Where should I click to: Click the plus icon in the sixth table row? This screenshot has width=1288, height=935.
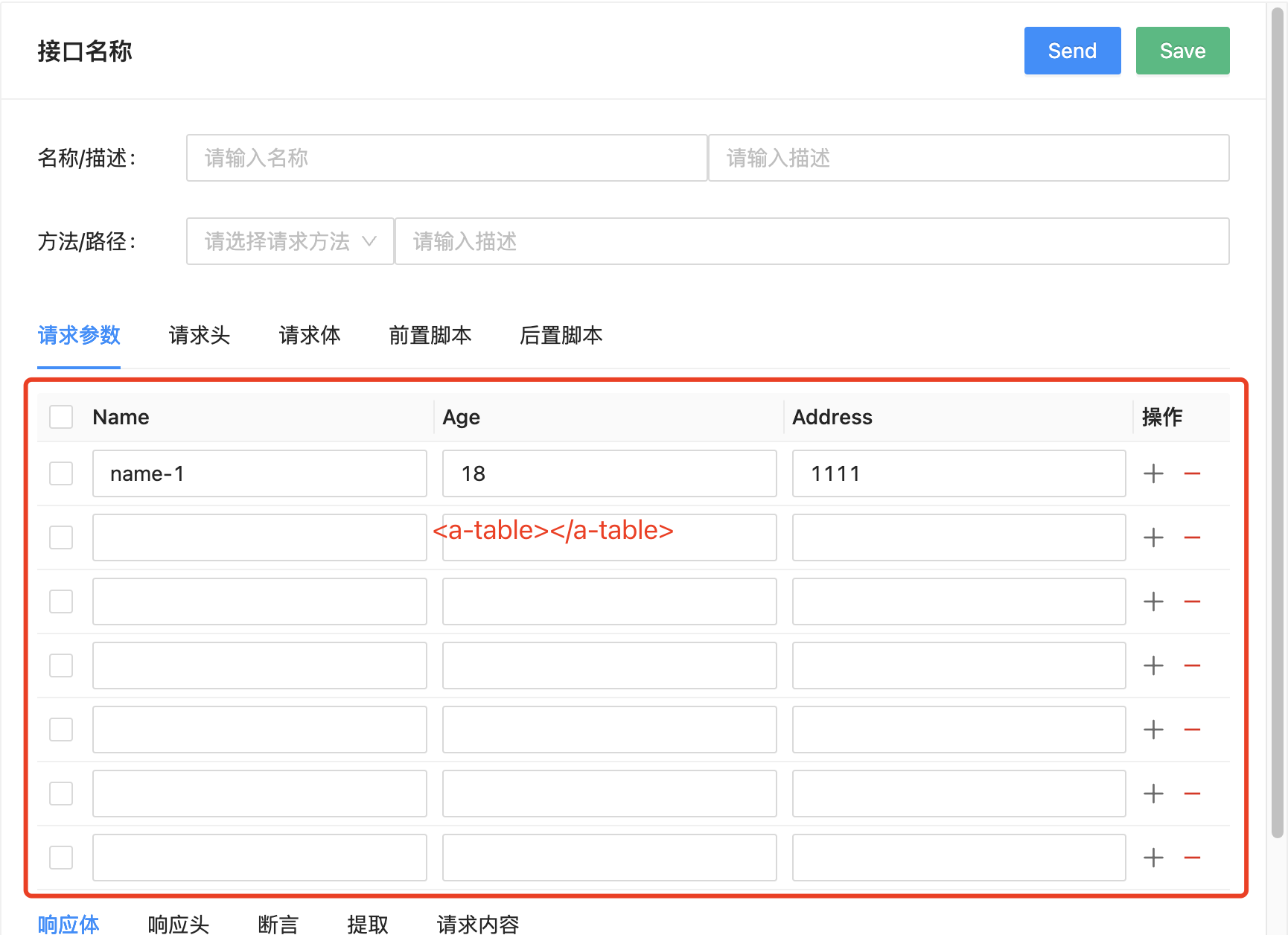(1153, 794)
